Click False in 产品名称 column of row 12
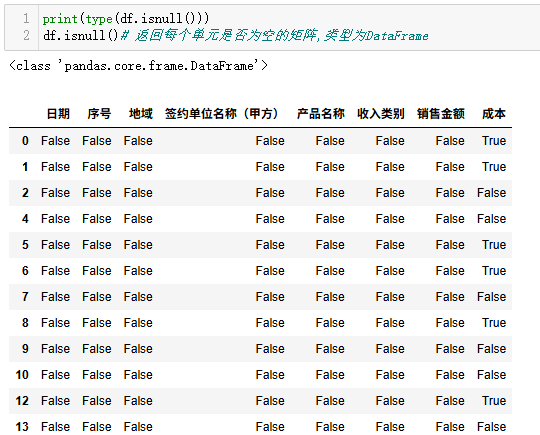540x435 pixels. (x=330, y=401)
